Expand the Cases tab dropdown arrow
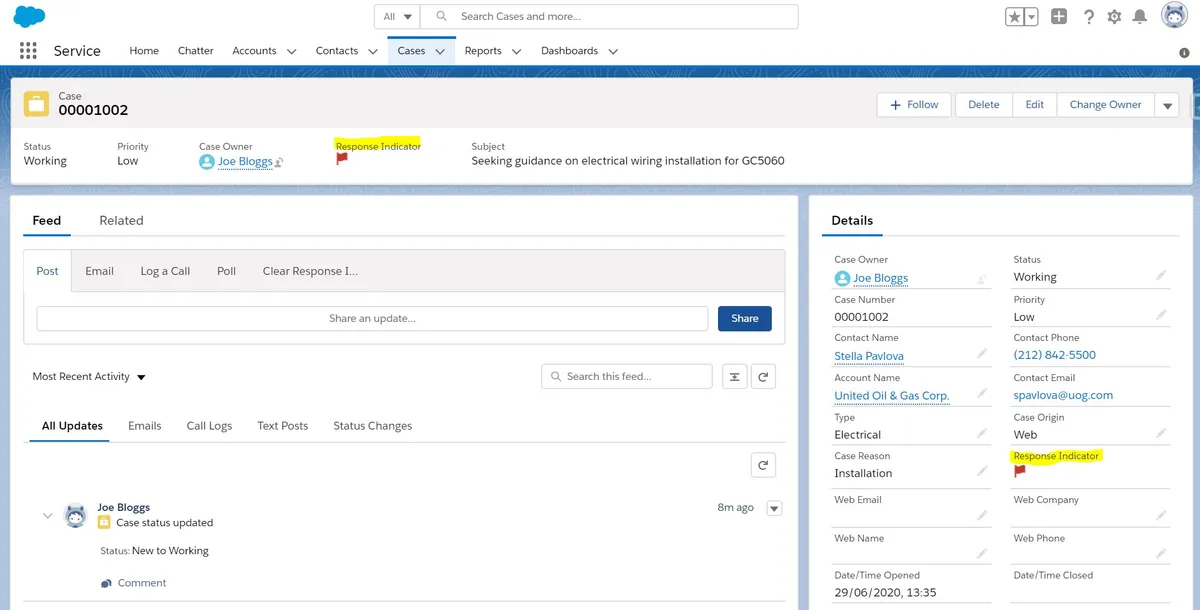1200x610 pixels. 440,51
